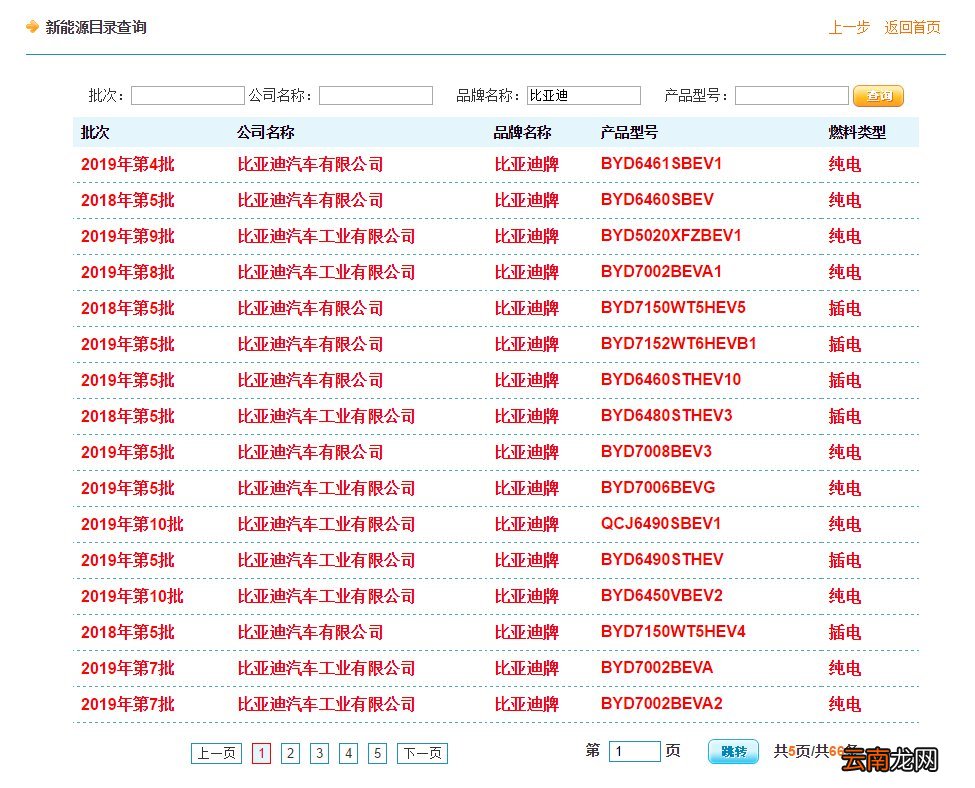Focus the 批次 batch input field
The image size is (975, 788).
coord(188,95)
